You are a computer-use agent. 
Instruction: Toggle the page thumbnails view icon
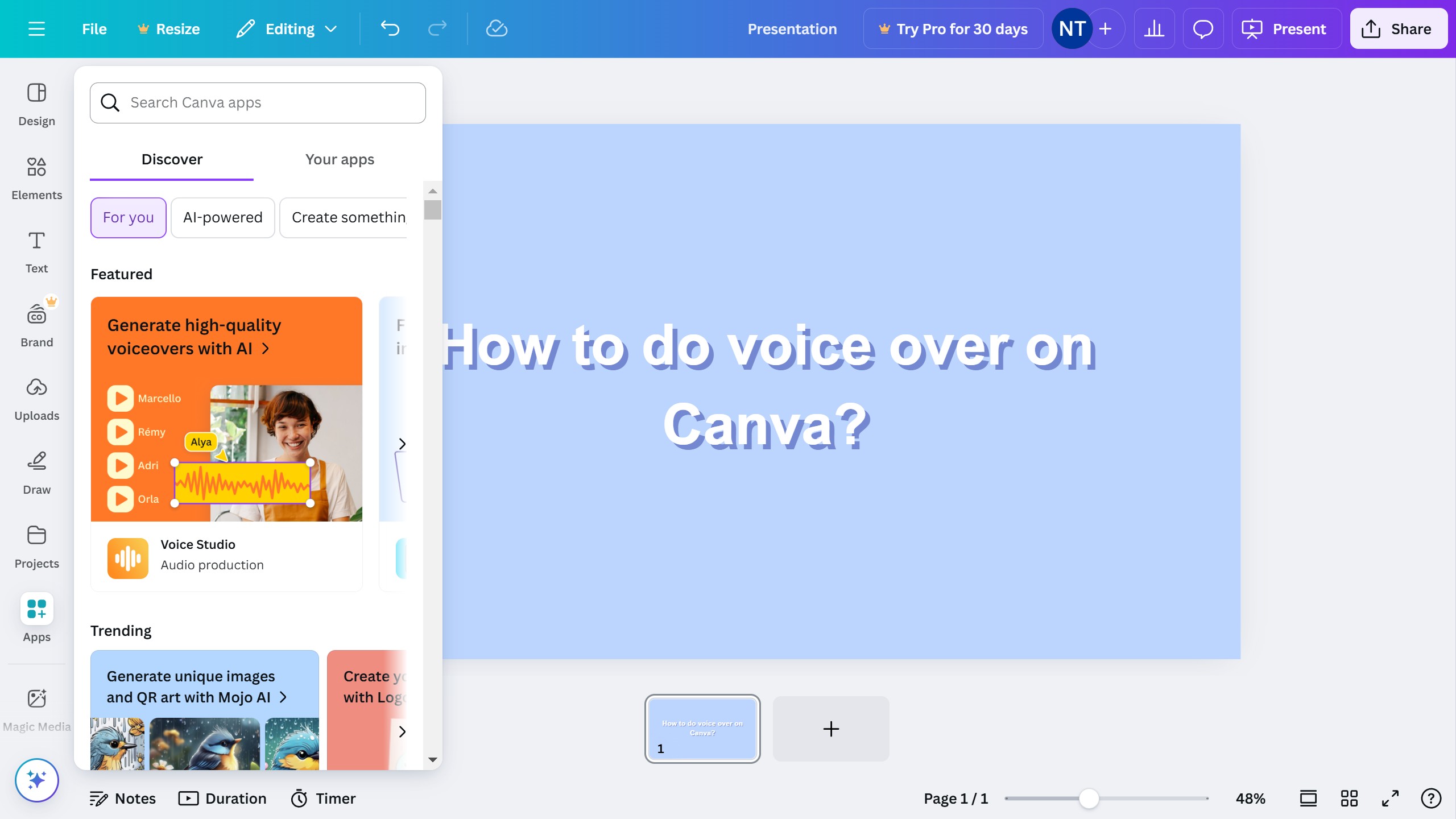click(1308, 798)
